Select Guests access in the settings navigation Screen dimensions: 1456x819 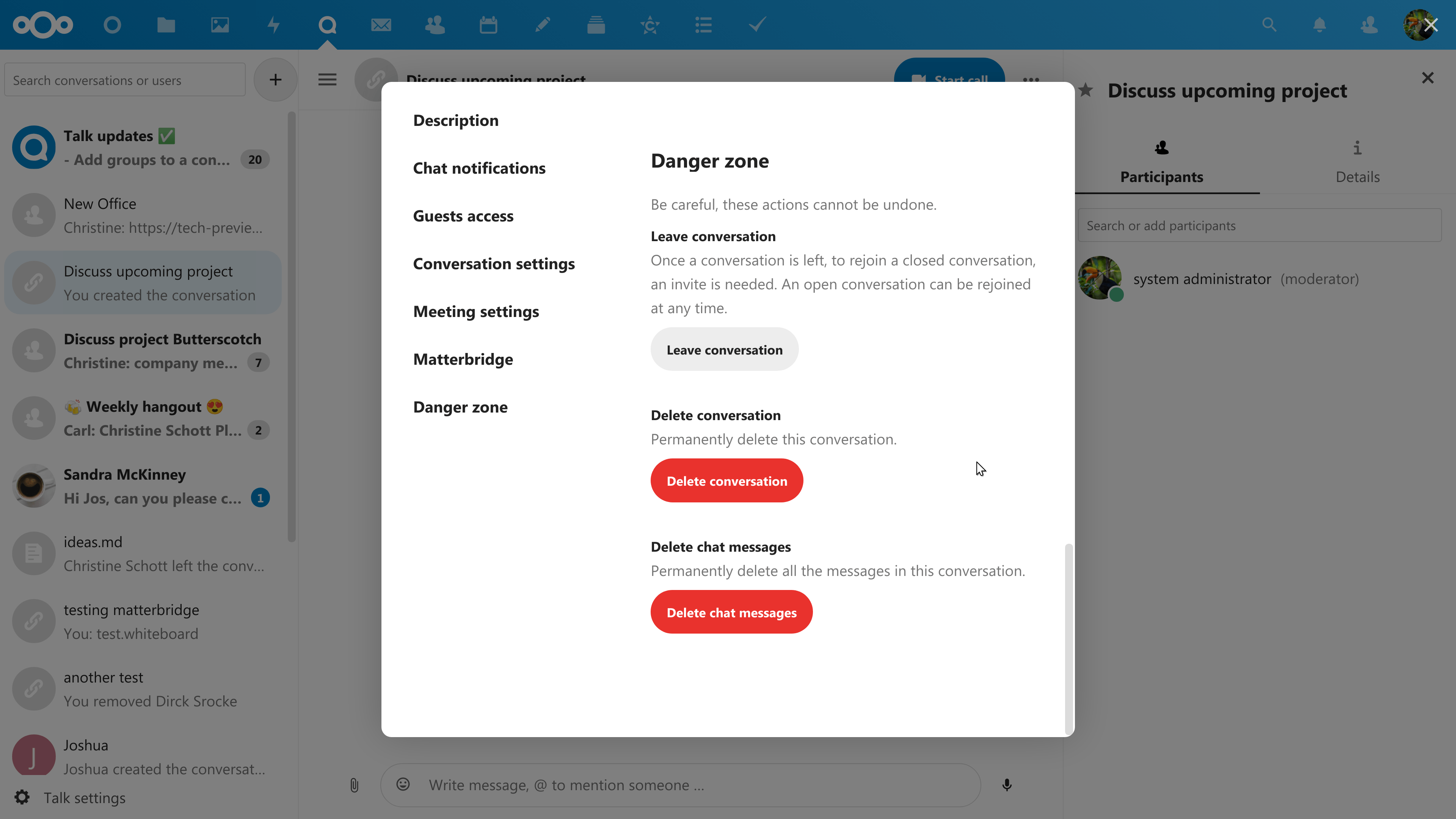click(x=463, y=216)
